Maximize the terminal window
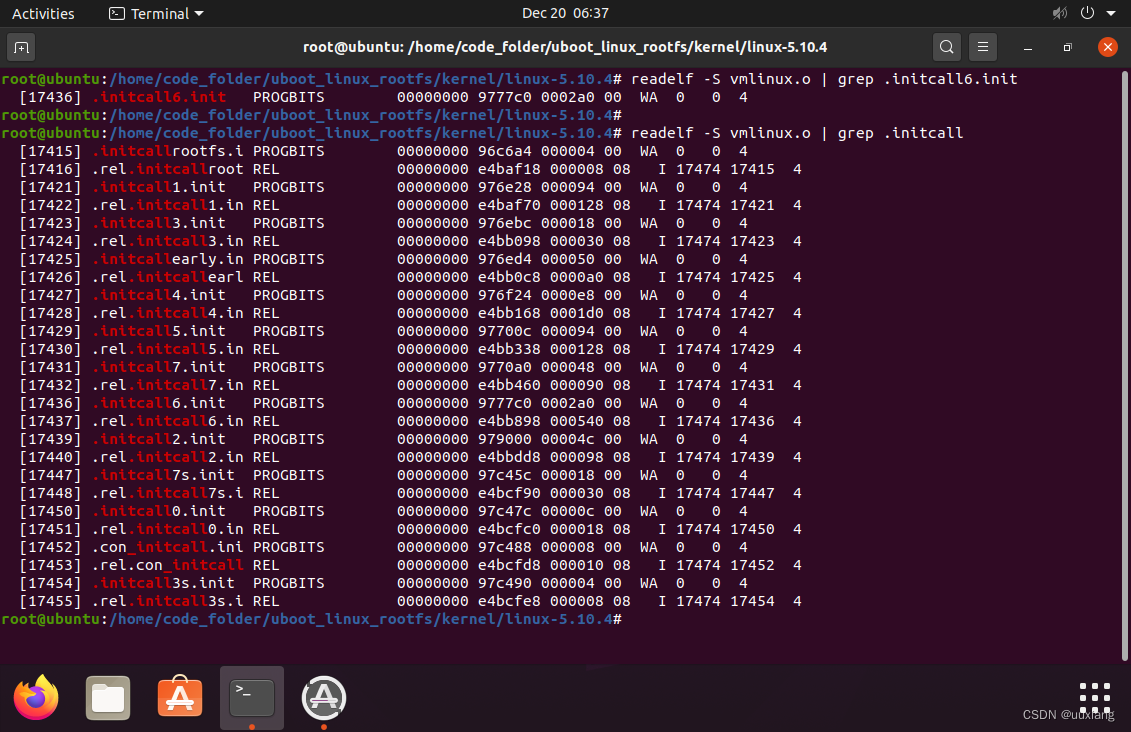1131x732 pixels. tap(1068, 48)
